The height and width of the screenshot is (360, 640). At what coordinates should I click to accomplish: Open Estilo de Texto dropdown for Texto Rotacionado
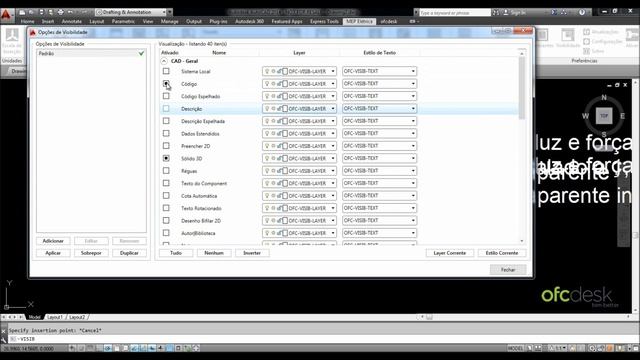tap(379, 208)
